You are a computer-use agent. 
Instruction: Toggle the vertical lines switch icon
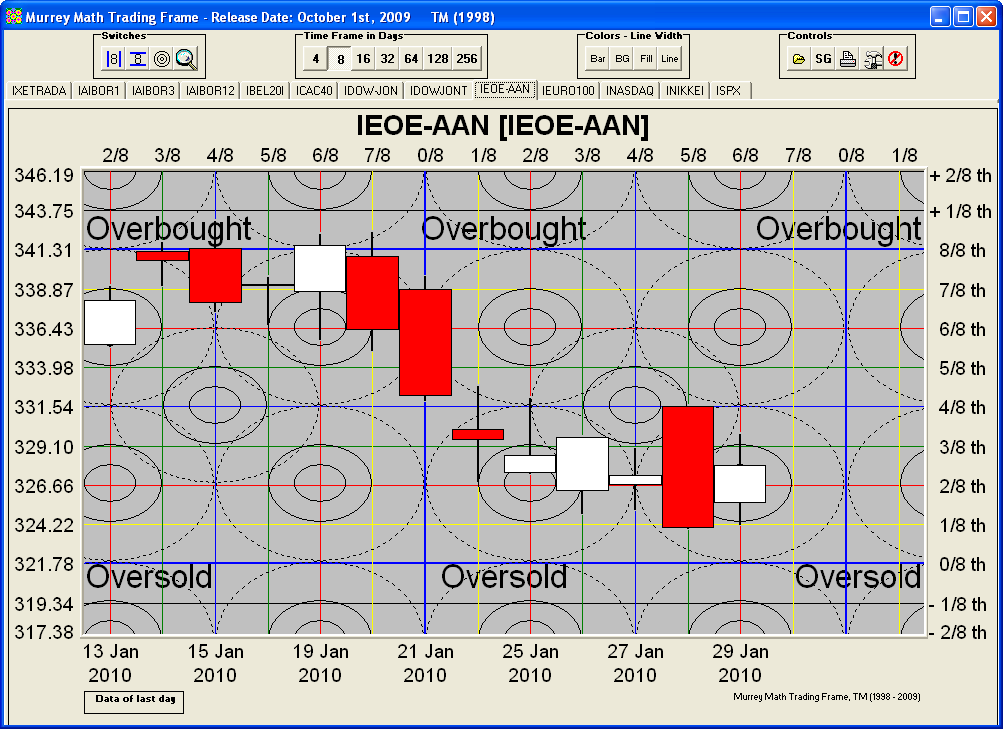click(113, 59)
